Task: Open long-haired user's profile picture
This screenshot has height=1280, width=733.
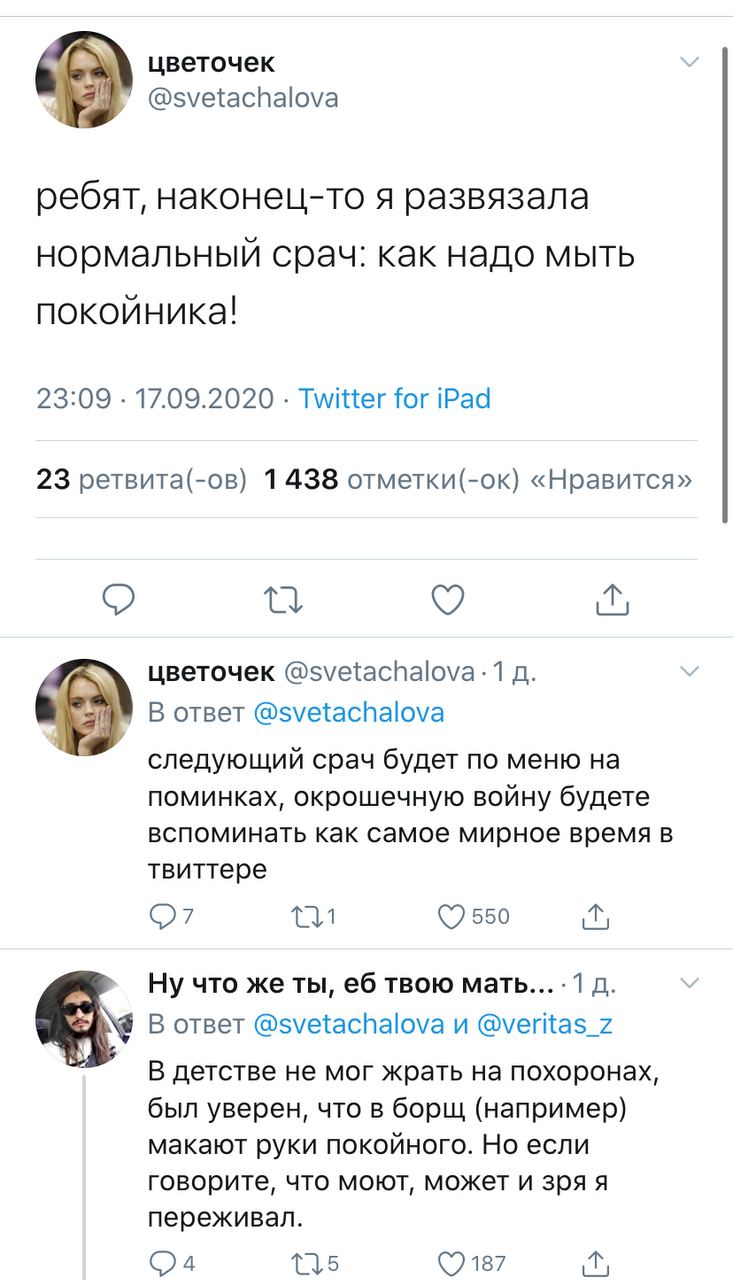Action: point(84,1019)
